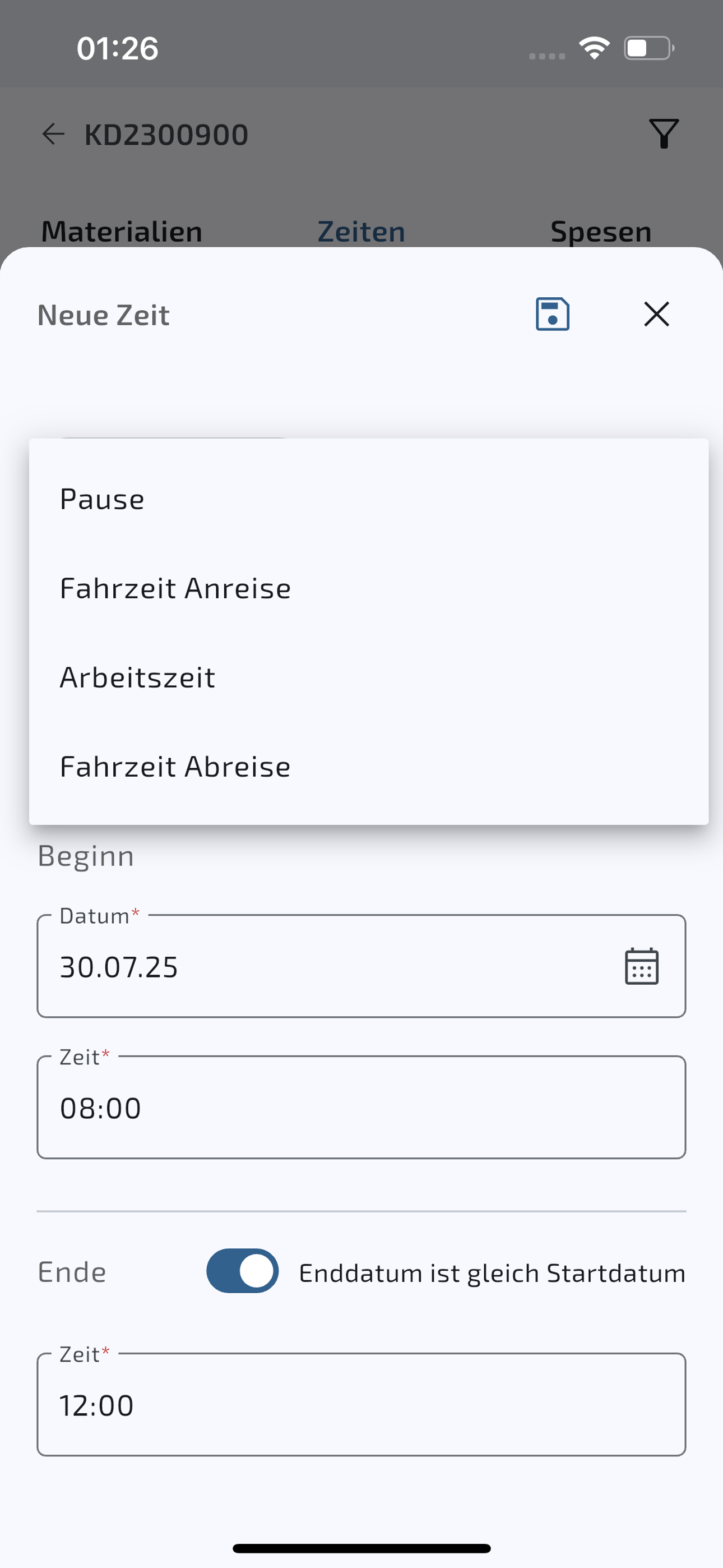
Task: Edit the Beginn Zeit field 08:00
Action: click(x=361, y=1107)
